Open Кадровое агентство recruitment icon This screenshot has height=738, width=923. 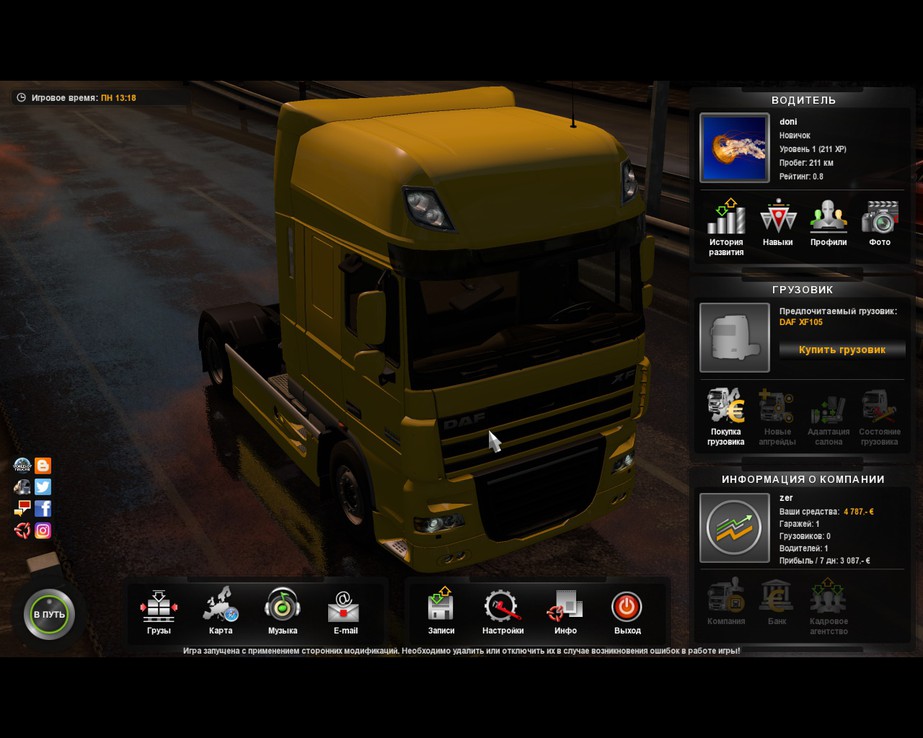click(x=828, y=607)
